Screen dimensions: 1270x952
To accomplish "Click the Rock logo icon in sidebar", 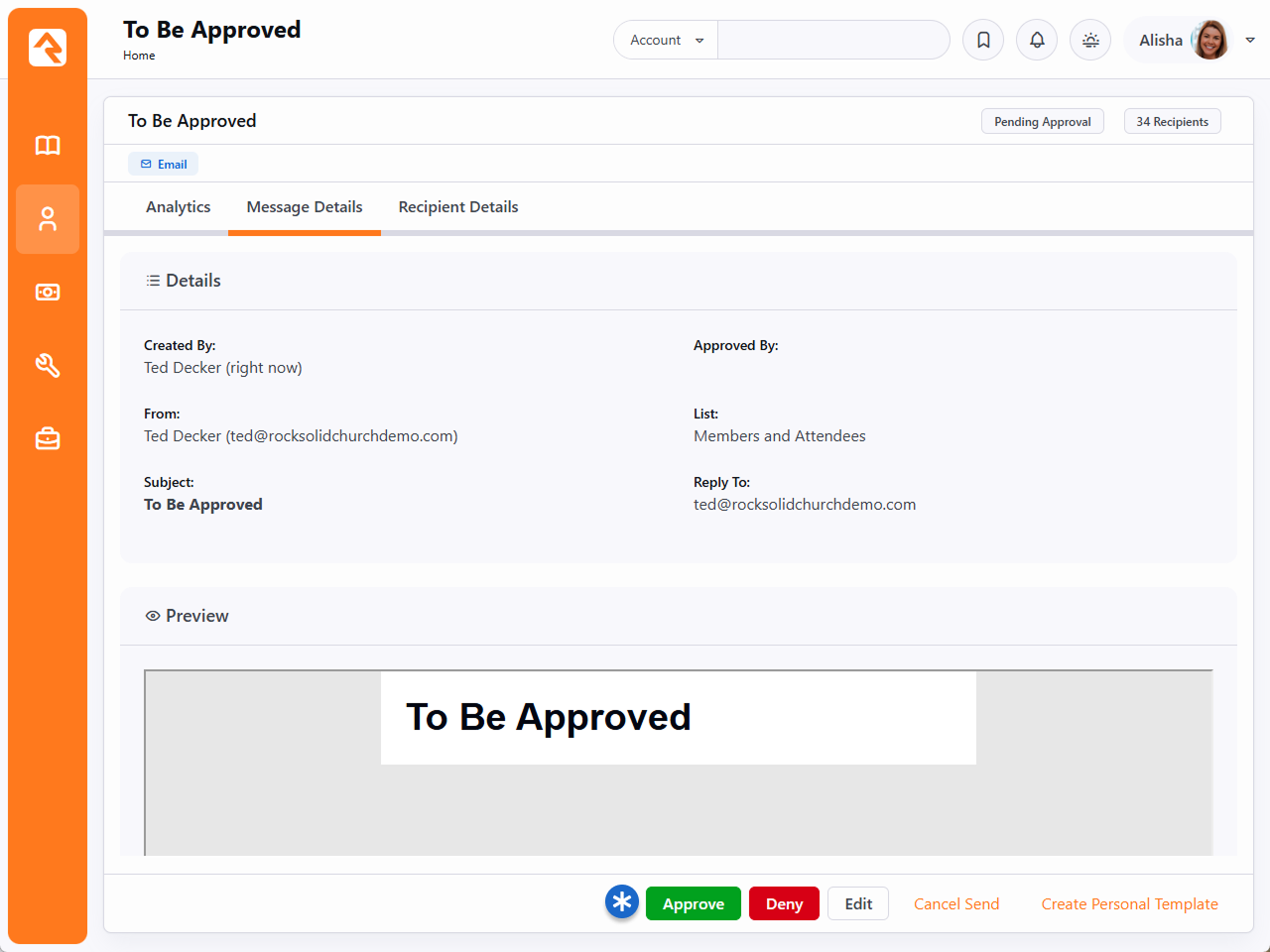I will pos(48,48).
